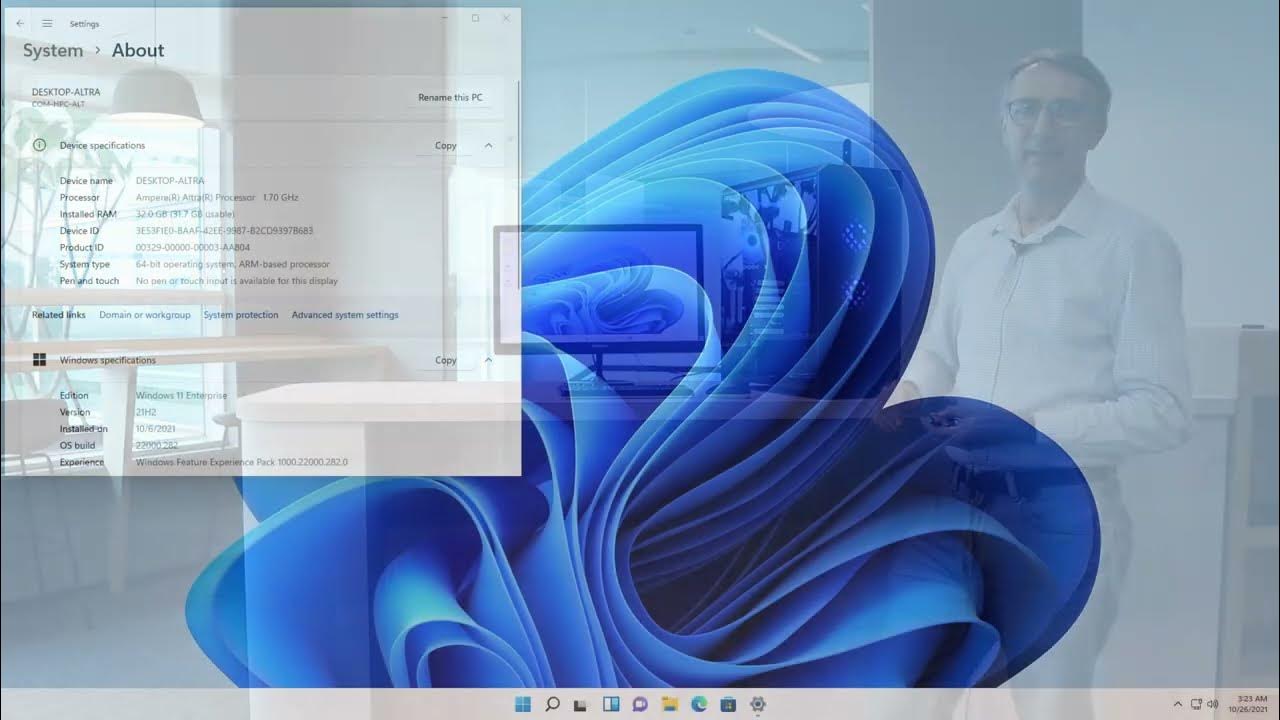Open the volume icon in the system tray

tap(1212, 704)
